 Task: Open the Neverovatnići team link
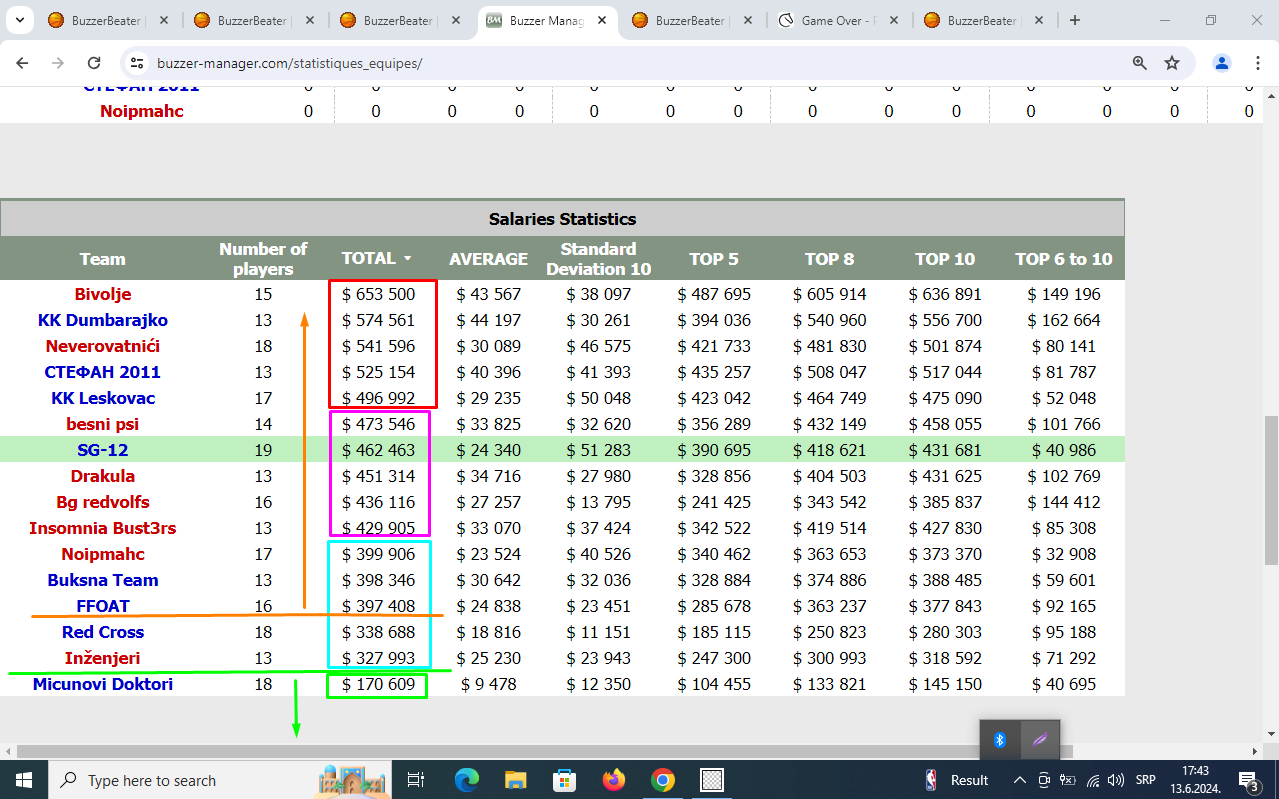[x=103, y=346]
